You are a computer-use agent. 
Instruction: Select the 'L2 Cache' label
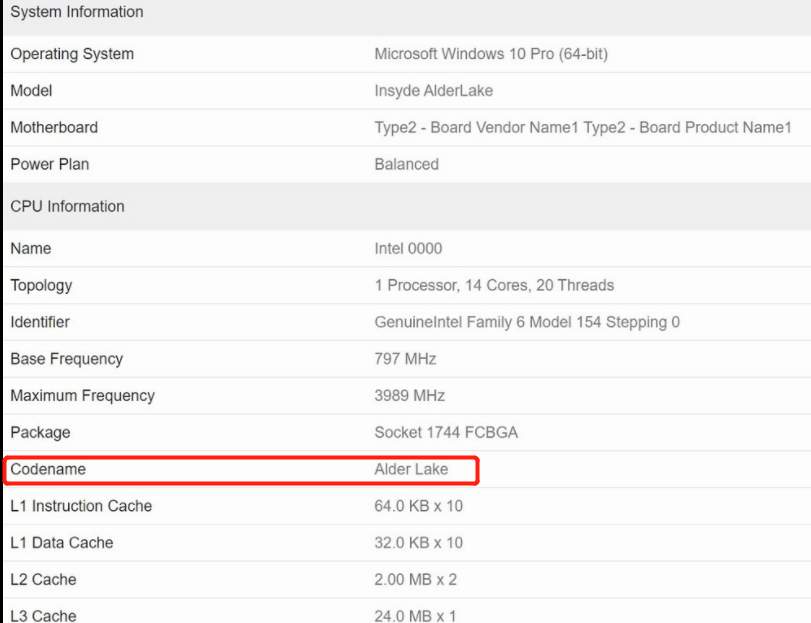click(43, 579)
